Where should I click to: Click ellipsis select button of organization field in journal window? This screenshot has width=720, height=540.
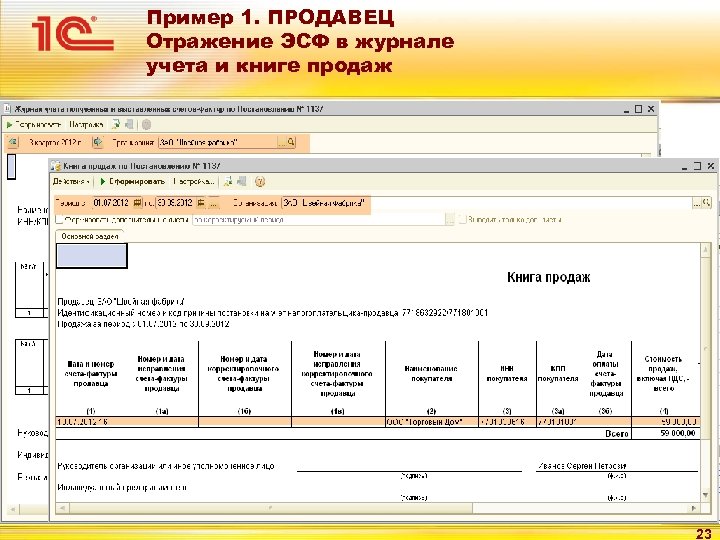pyautogui.click(x=282, y=142)
